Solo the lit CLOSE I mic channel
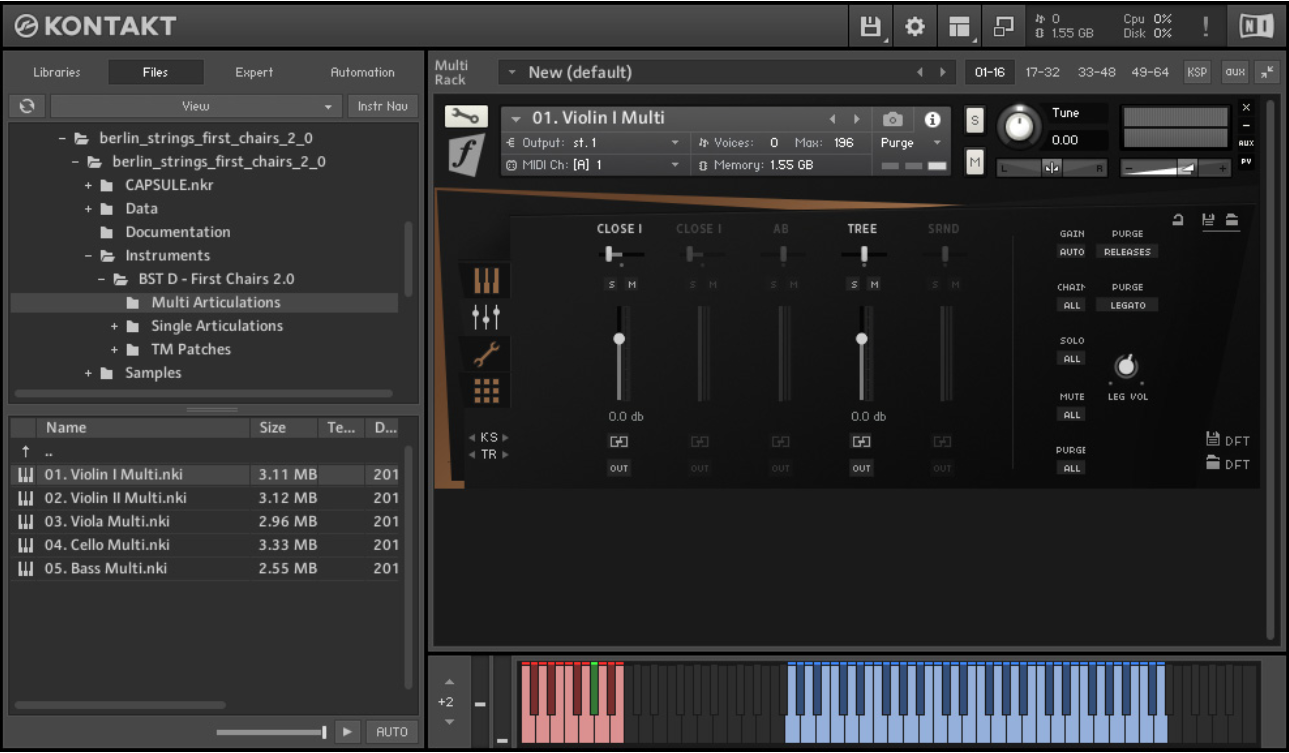 tap(611, 285)
